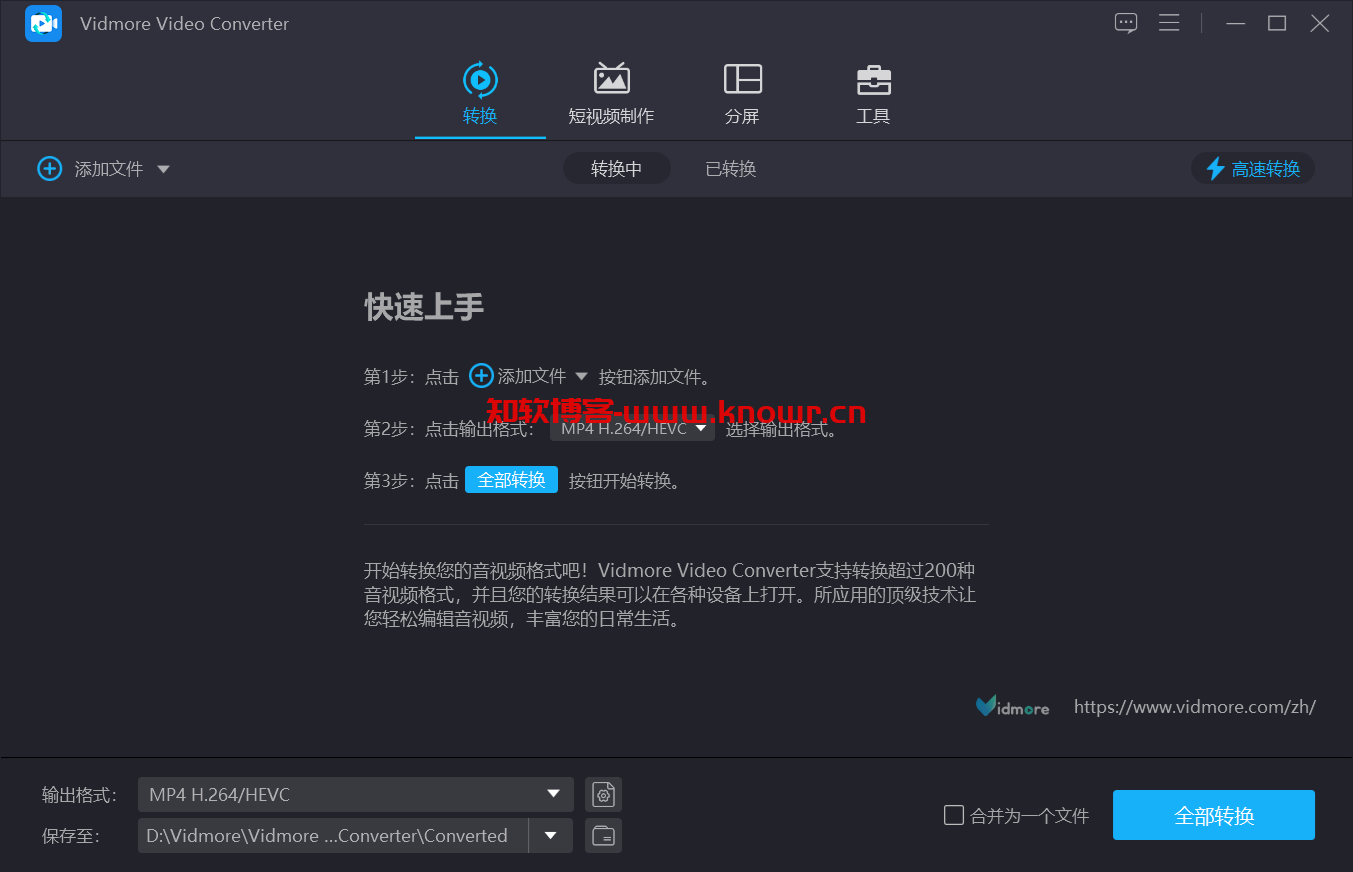Image resolution: width=1353 pixels, height=872 pixels.
Task: Click the 短视频制作 tab label
Action: click(611, 116)
